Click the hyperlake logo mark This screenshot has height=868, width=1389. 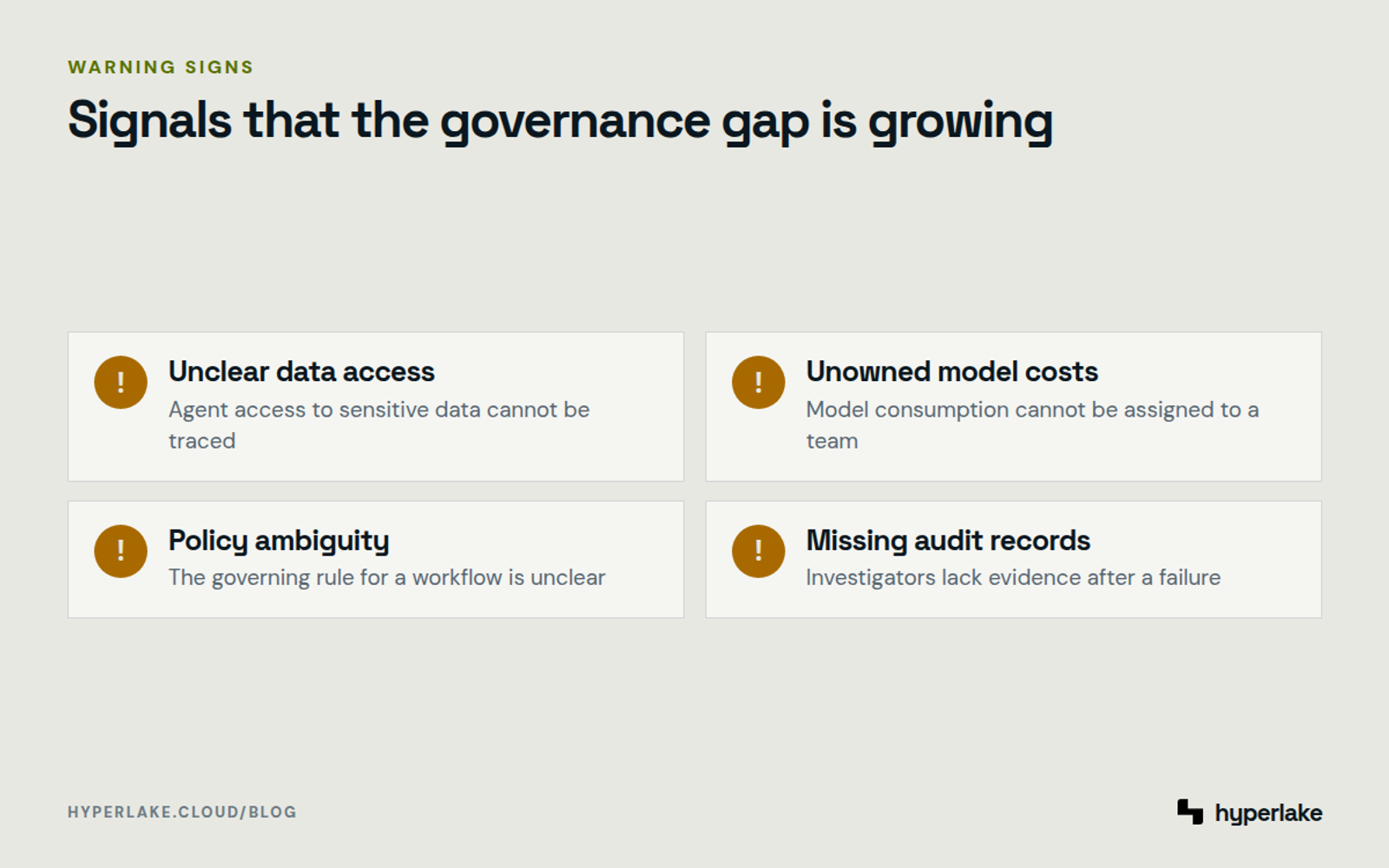pyautogui.click(x=1190, y=812)
